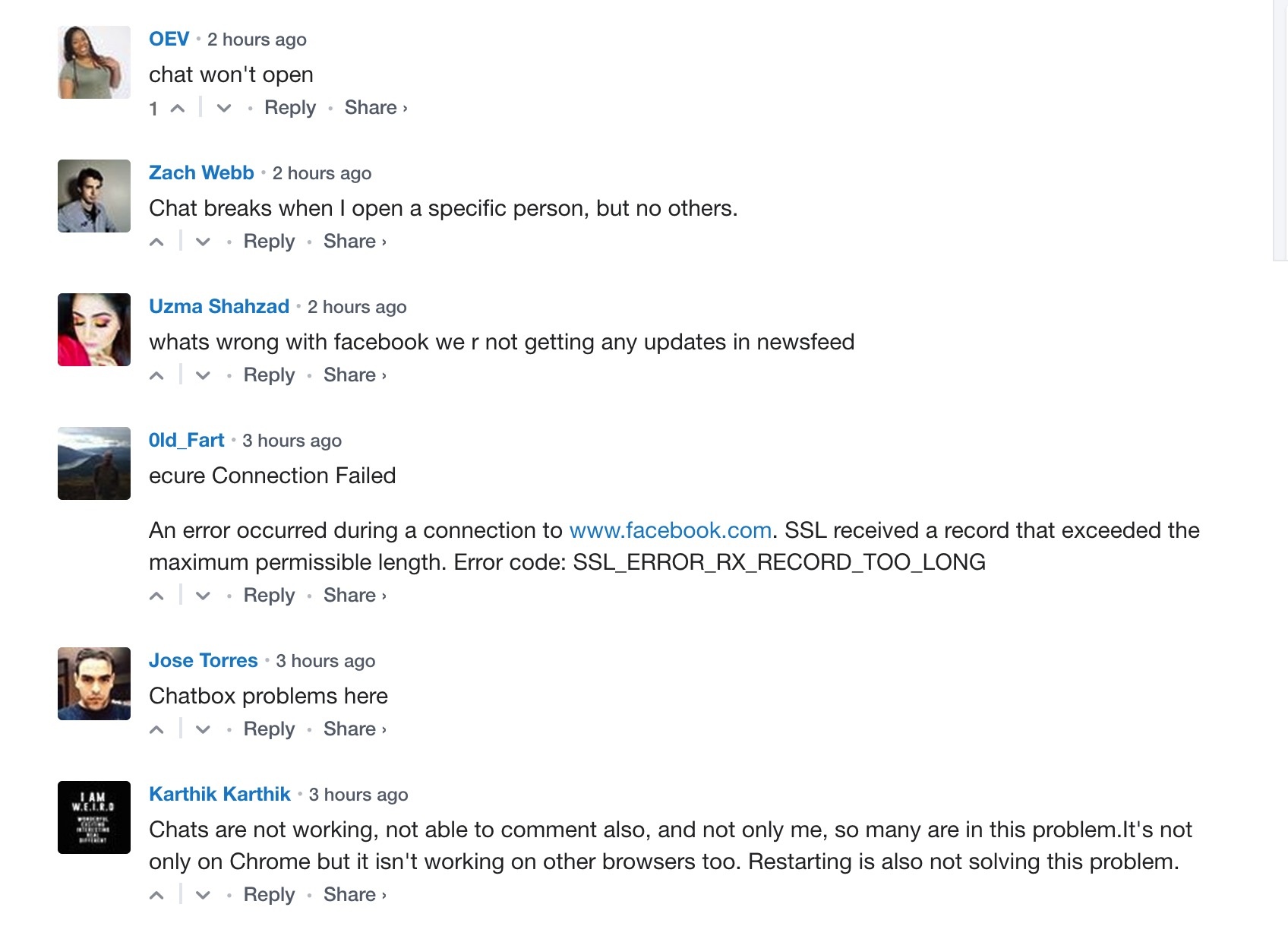The image size is (1288, 939).
Task: Downvote Uzma Shahzad's newsfeed comment
Action: click(x=203, y=376)
